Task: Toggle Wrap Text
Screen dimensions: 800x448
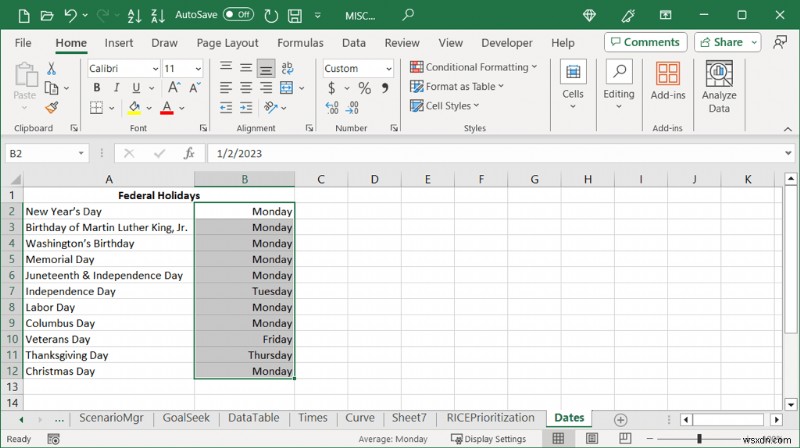Action: (x=287, y=68)
